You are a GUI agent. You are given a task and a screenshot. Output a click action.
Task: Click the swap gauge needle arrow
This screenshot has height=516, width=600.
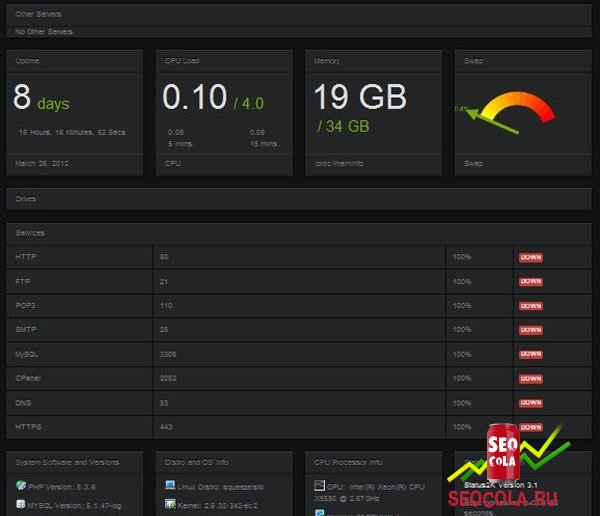493,121
